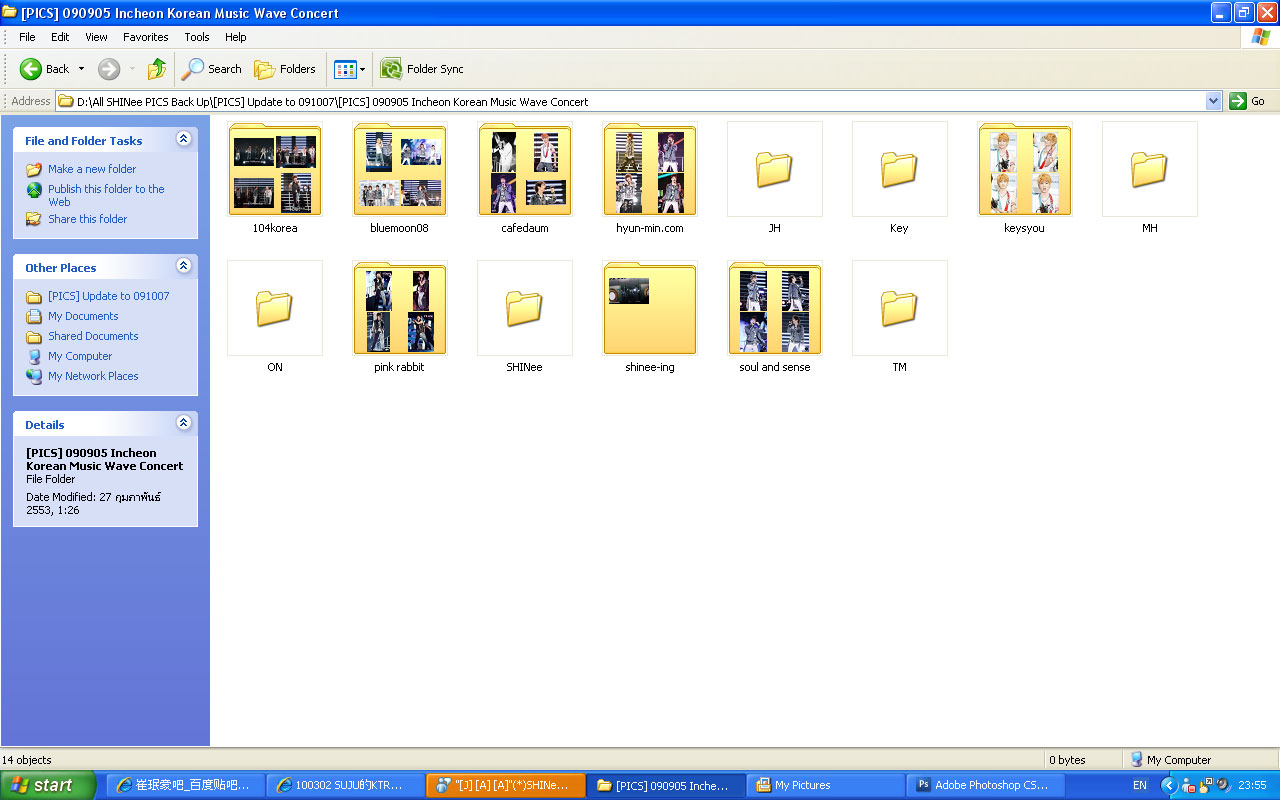Select the TM folder icon
This screenshot has width=1280, height=800.
tap(900, 308)
